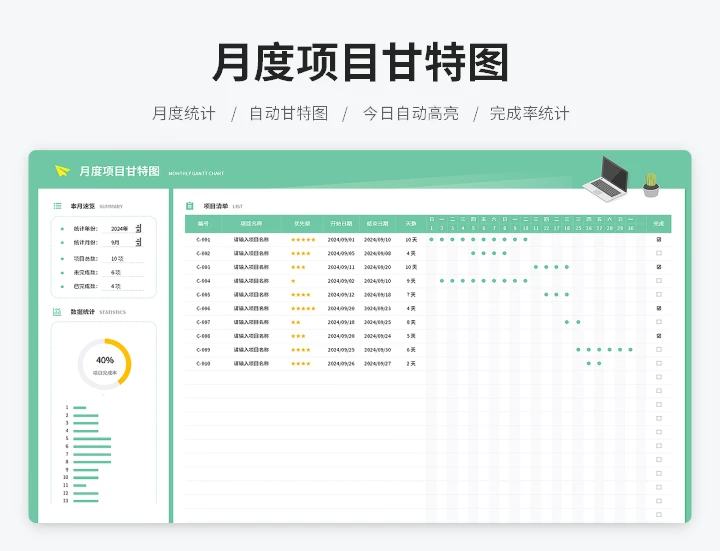Click the 项目总数 value 10 项
This screenshot has width=720, height=551.
pos(117,259)
